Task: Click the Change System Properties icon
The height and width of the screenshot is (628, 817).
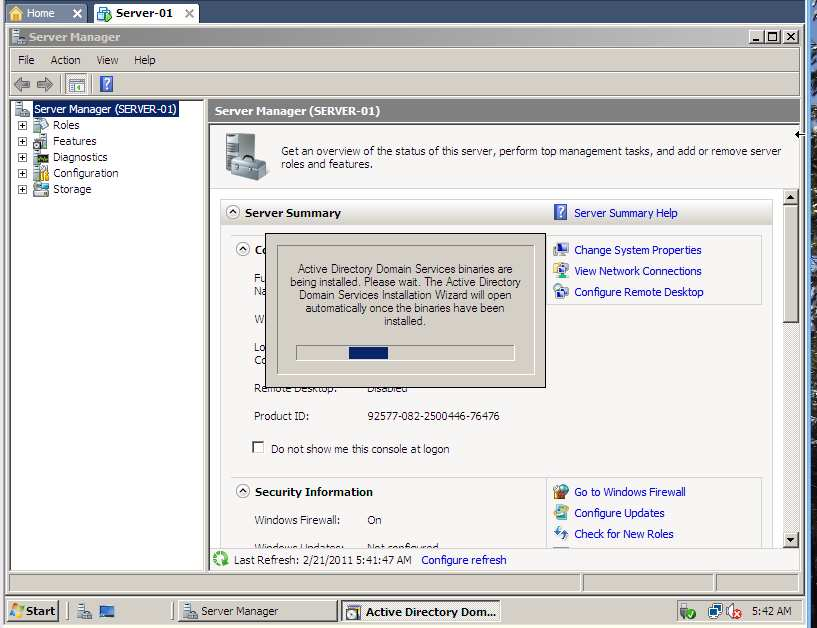Action: coord(561,250)
